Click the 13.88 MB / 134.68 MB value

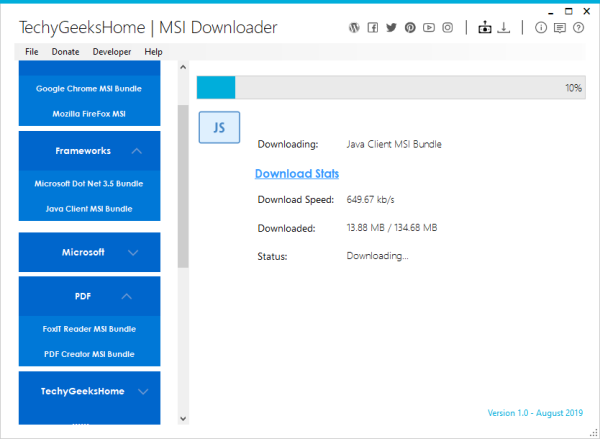392,228
